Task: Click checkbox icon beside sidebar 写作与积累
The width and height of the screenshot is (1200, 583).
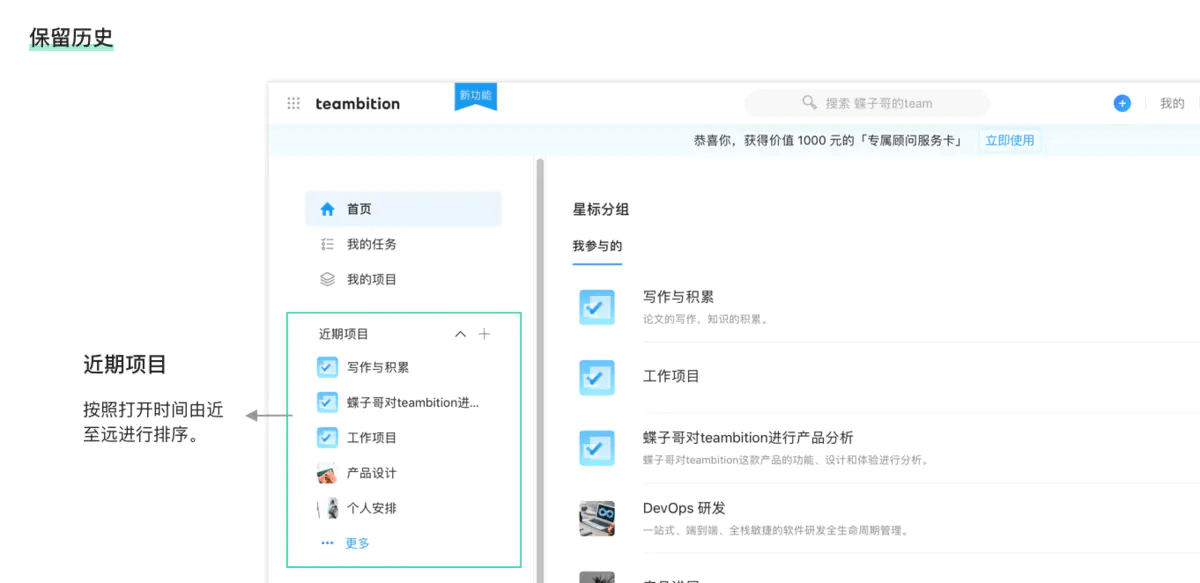Action: click(x=327, y=367)
